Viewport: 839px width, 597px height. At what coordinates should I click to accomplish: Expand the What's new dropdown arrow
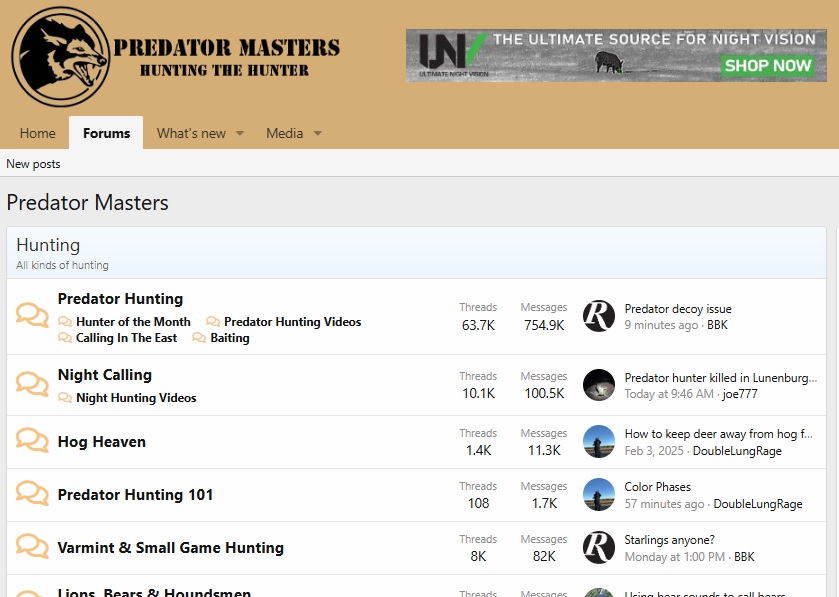[x=240, y=134]
